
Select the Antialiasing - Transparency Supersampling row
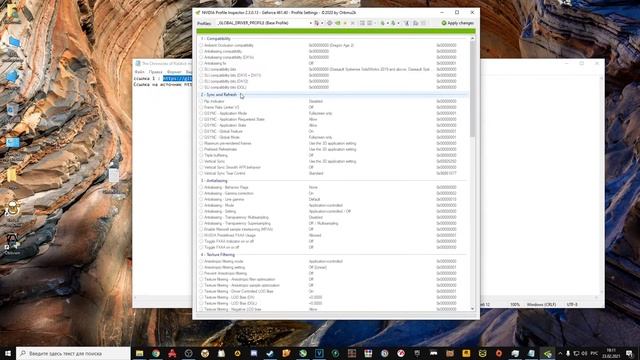333,223
